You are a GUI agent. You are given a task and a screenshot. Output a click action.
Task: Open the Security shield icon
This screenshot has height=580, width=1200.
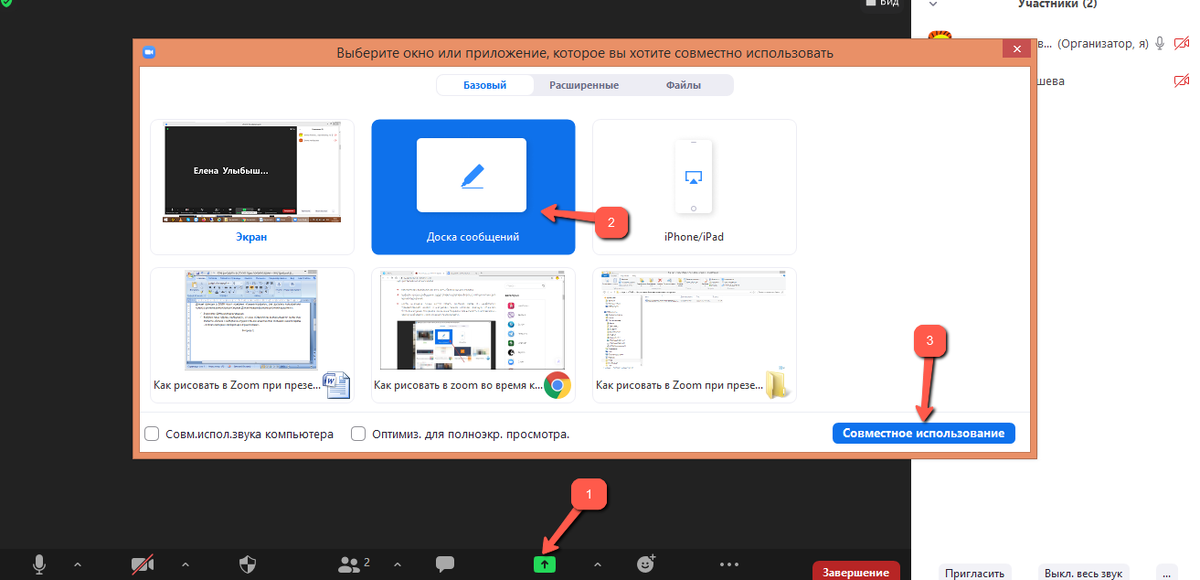click(x=248, y=564)
